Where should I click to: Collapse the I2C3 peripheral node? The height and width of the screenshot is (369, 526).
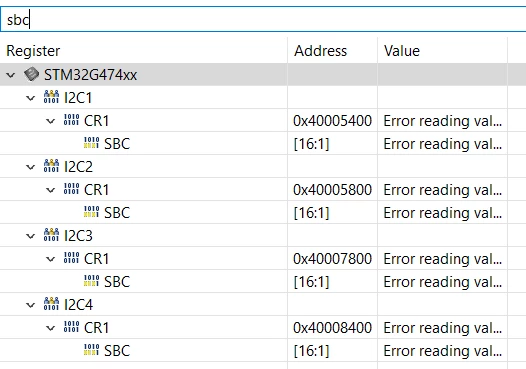[31, 236]
